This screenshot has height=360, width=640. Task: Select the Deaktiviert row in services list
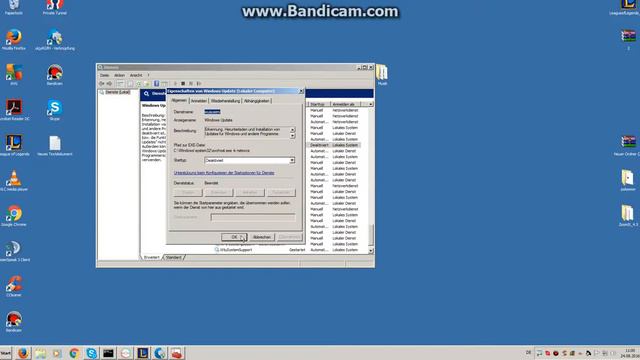click(333, 145)
